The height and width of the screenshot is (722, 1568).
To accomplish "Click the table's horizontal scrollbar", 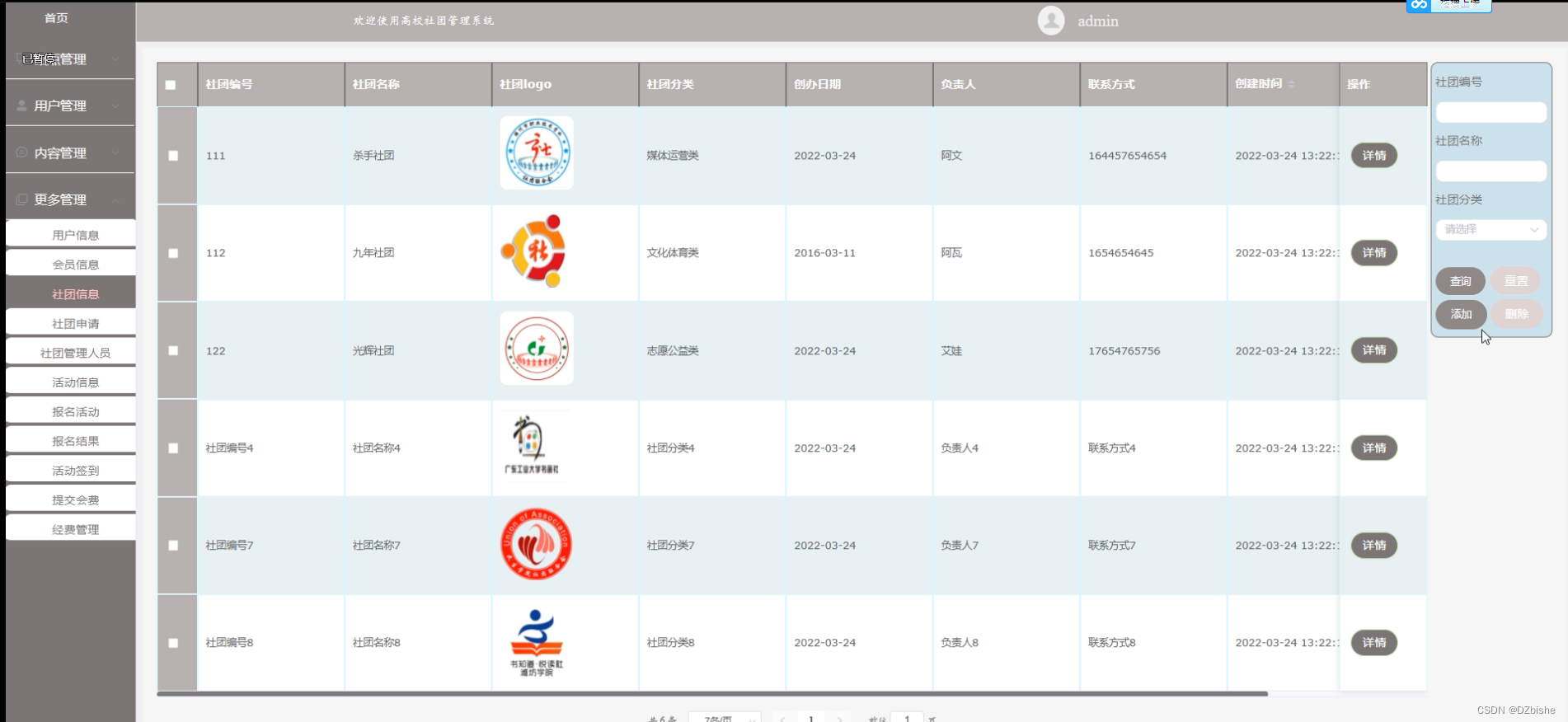I will 712,694.
